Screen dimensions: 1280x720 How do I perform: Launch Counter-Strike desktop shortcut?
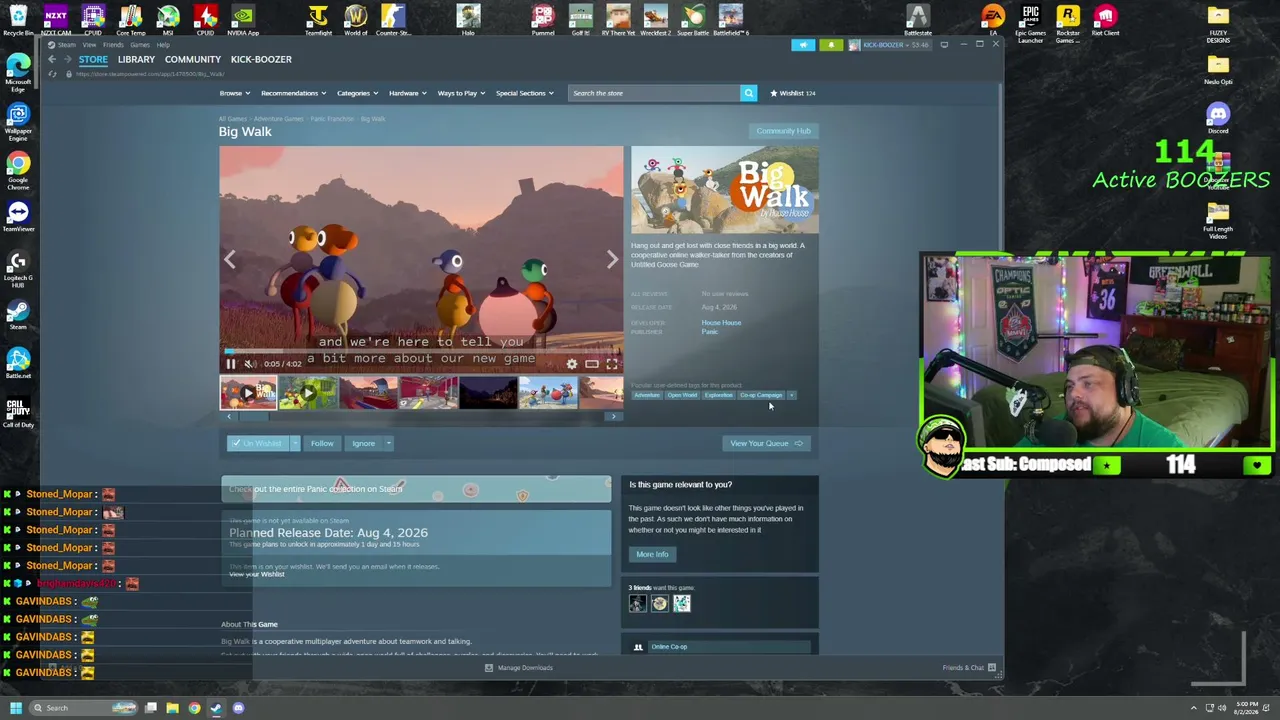(x=393, y=20)
